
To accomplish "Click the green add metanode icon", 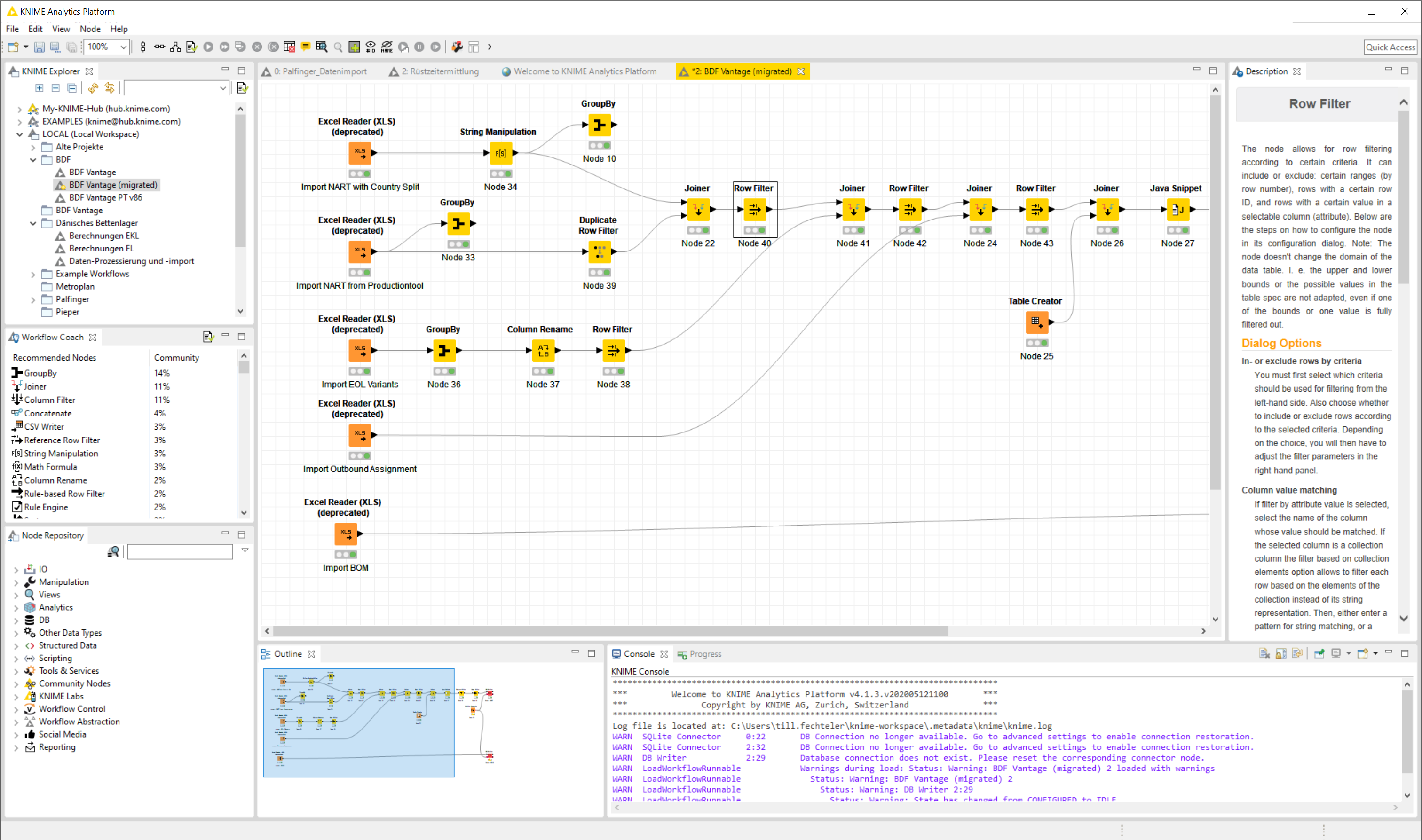I will 355,47.
